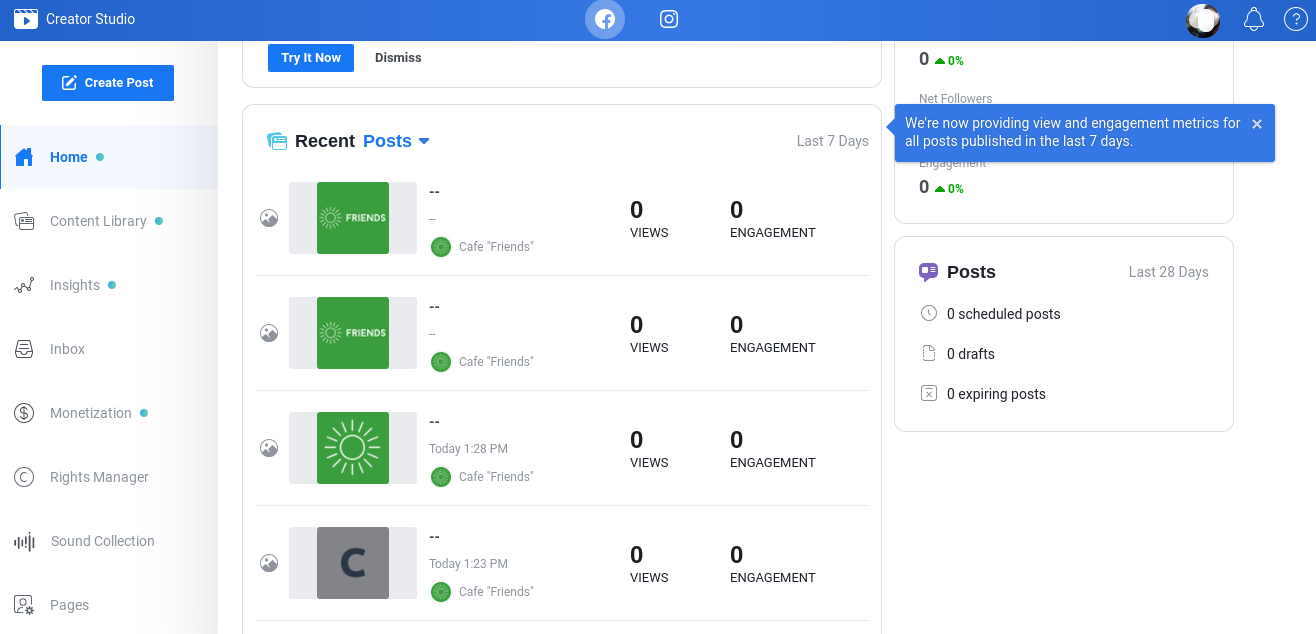Click the profile avatar picture
This screenshot has width=1316, height=634.
coord(1202,20)
